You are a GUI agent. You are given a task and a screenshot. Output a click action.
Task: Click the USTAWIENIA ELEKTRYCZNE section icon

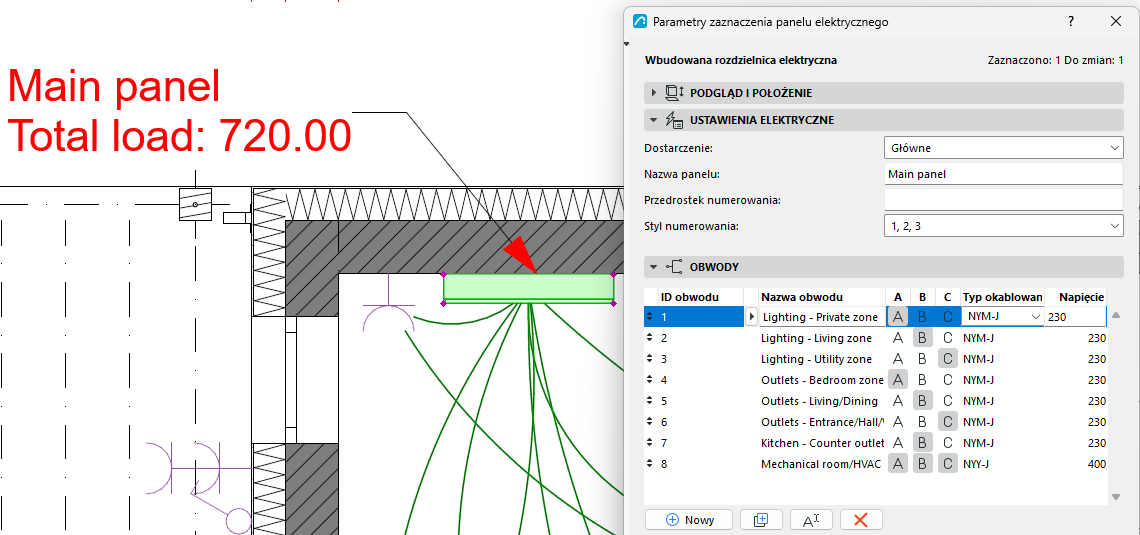coord(674,120)
